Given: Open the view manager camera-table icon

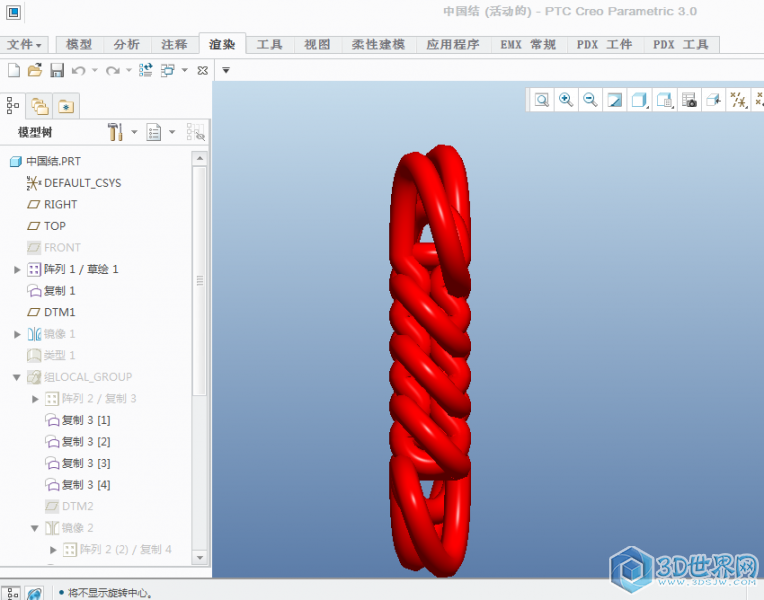Looking at the screenshot, I should pyautogui.click(x=689, y=100).
